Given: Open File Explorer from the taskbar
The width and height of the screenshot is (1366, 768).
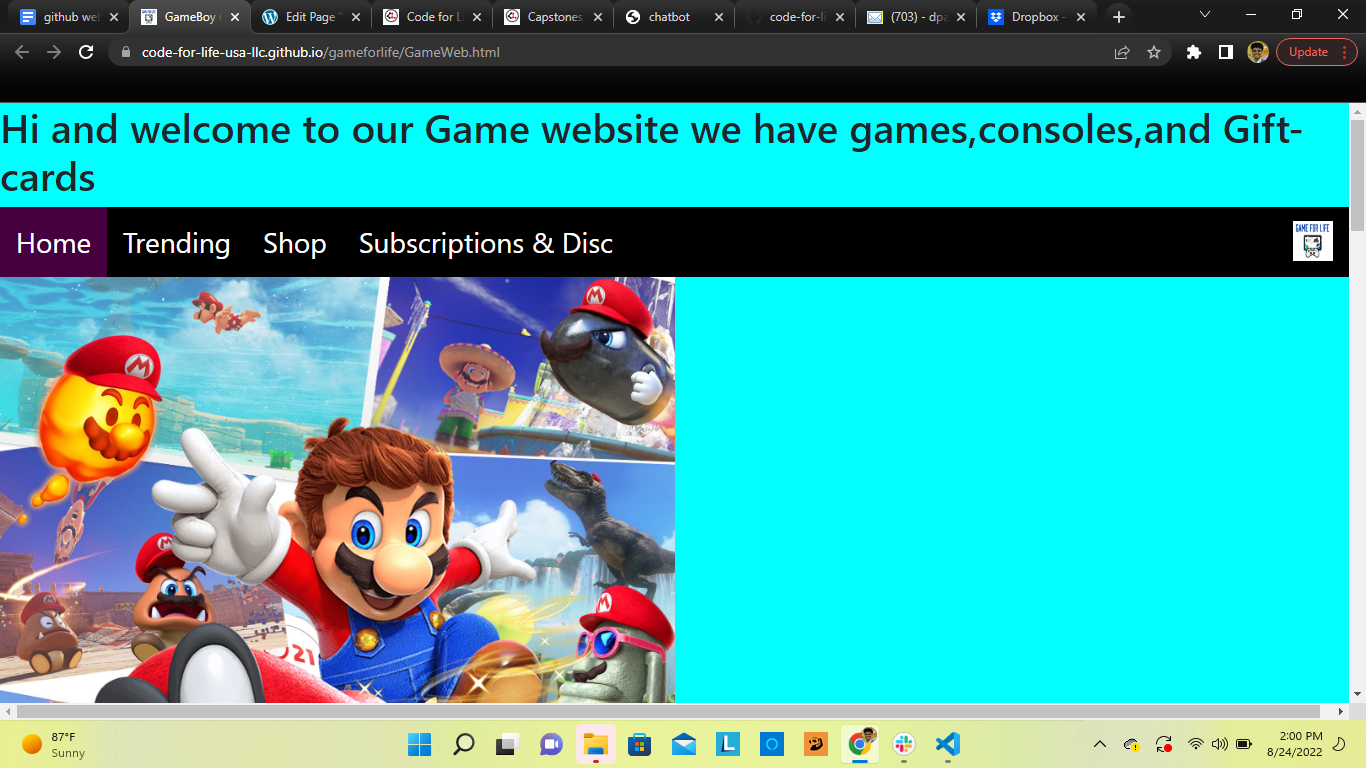Looking at the screenshot, I should [x=595, y=744].
